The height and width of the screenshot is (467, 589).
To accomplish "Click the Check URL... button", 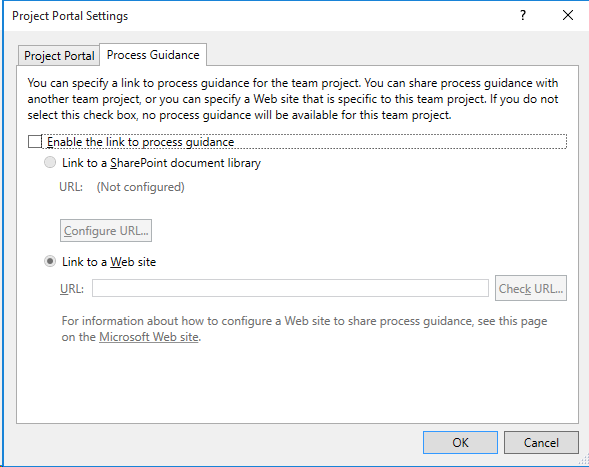I will click(x=531, y=289).
